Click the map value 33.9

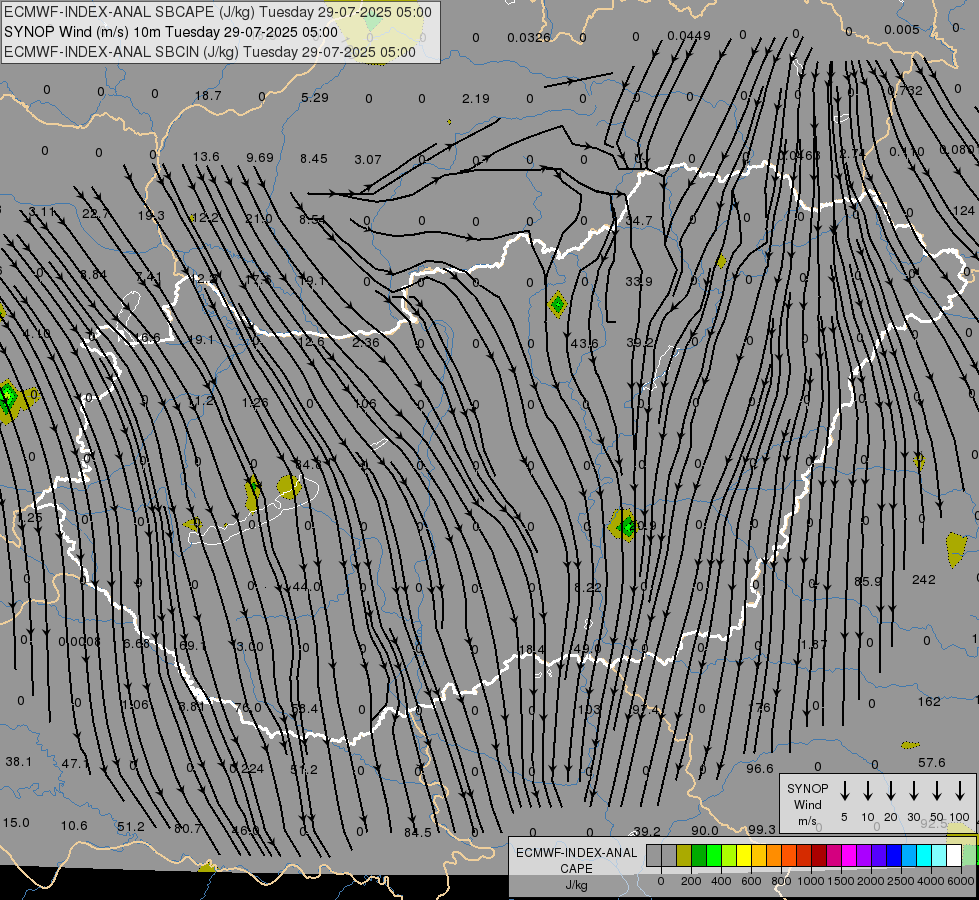(639, 282)
